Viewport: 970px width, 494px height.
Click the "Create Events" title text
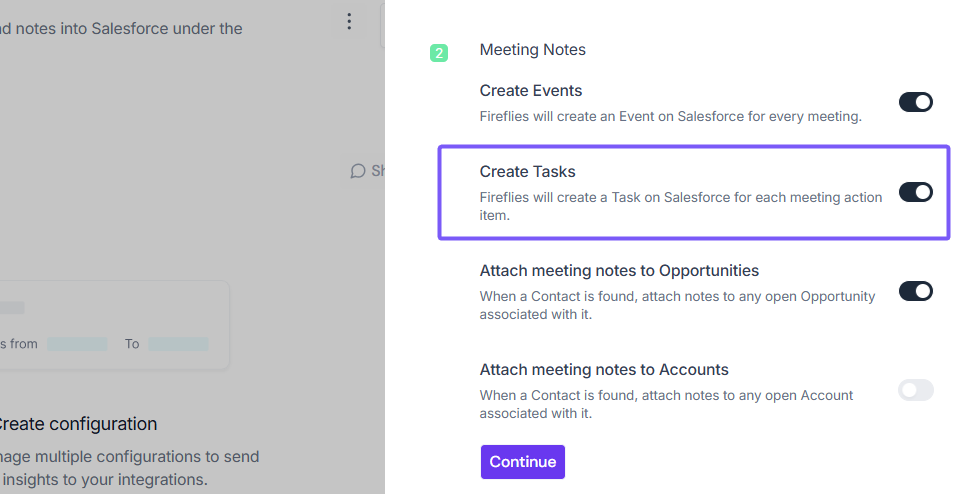530,91
